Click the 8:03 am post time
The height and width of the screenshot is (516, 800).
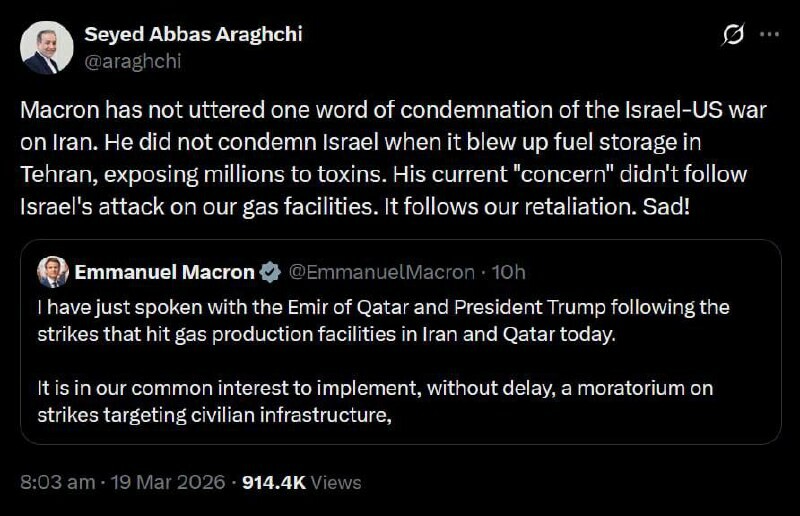[x=57, y=482]
